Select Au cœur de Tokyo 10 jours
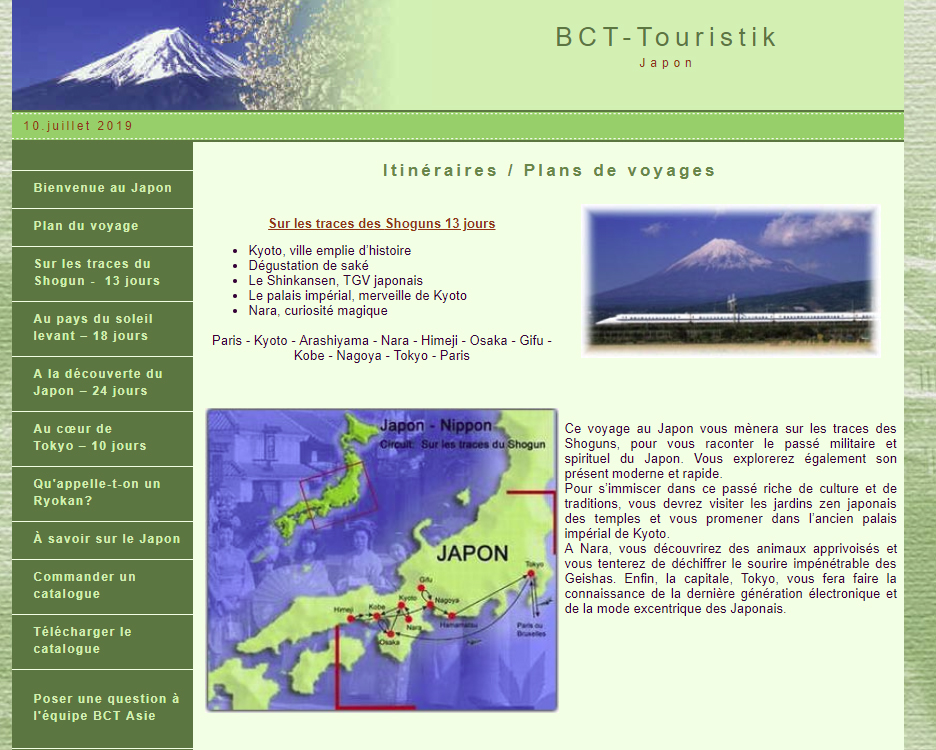Viewport: 936px width, 750px height. (90, 437)
